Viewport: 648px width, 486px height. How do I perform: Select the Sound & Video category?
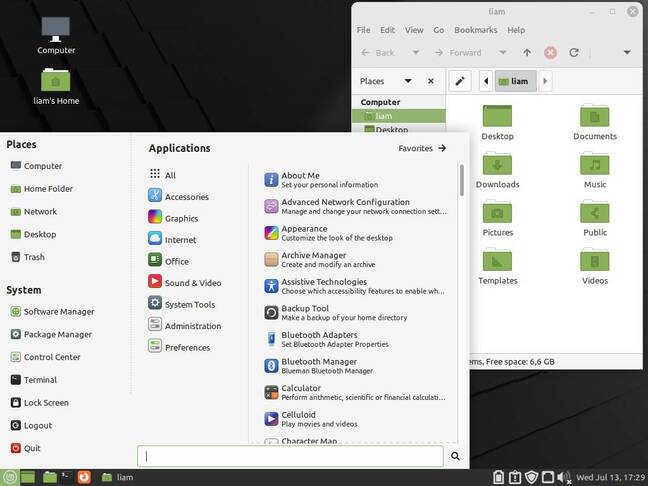click(185, 282)
